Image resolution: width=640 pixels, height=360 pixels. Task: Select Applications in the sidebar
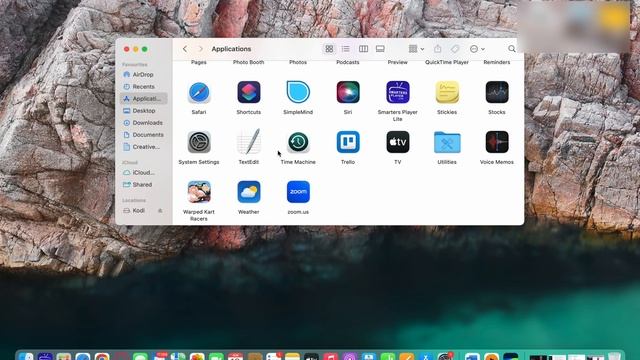tap(143, 98)
